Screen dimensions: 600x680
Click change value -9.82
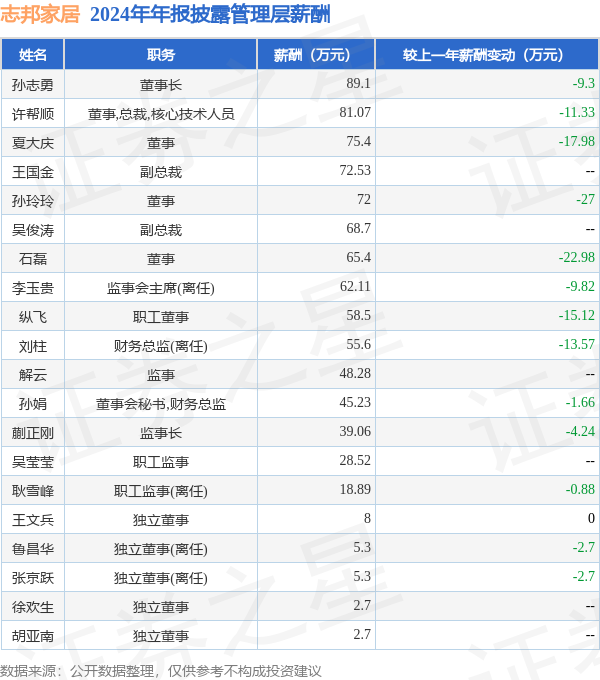click(580, 287)
